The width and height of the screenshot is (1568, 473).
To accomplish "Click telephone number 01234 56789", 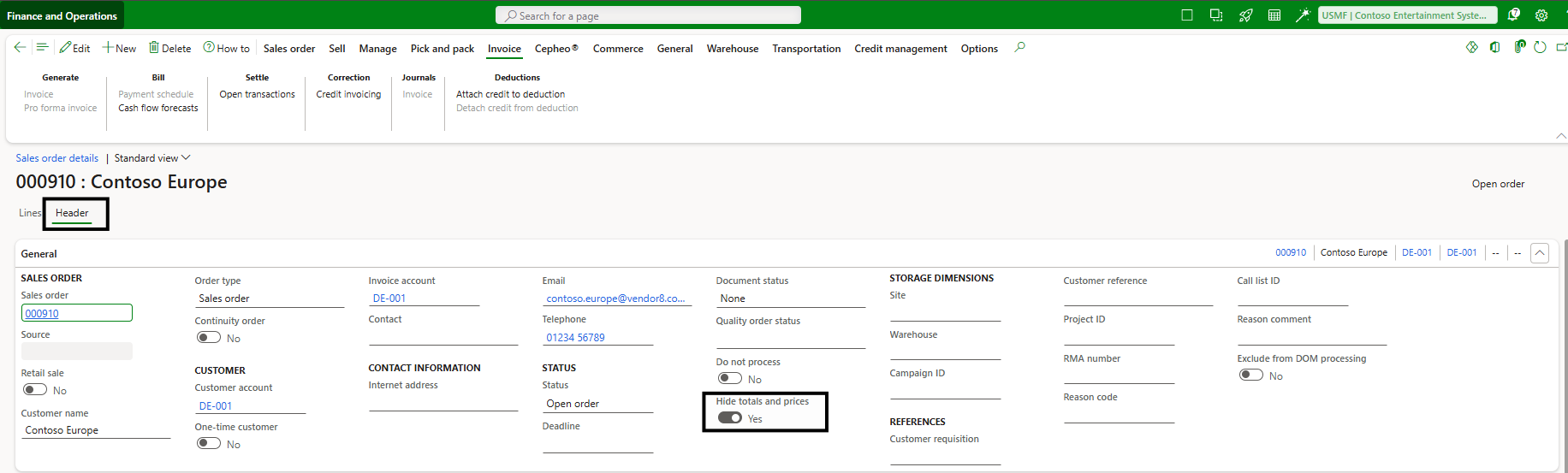I will coord(575,338).
